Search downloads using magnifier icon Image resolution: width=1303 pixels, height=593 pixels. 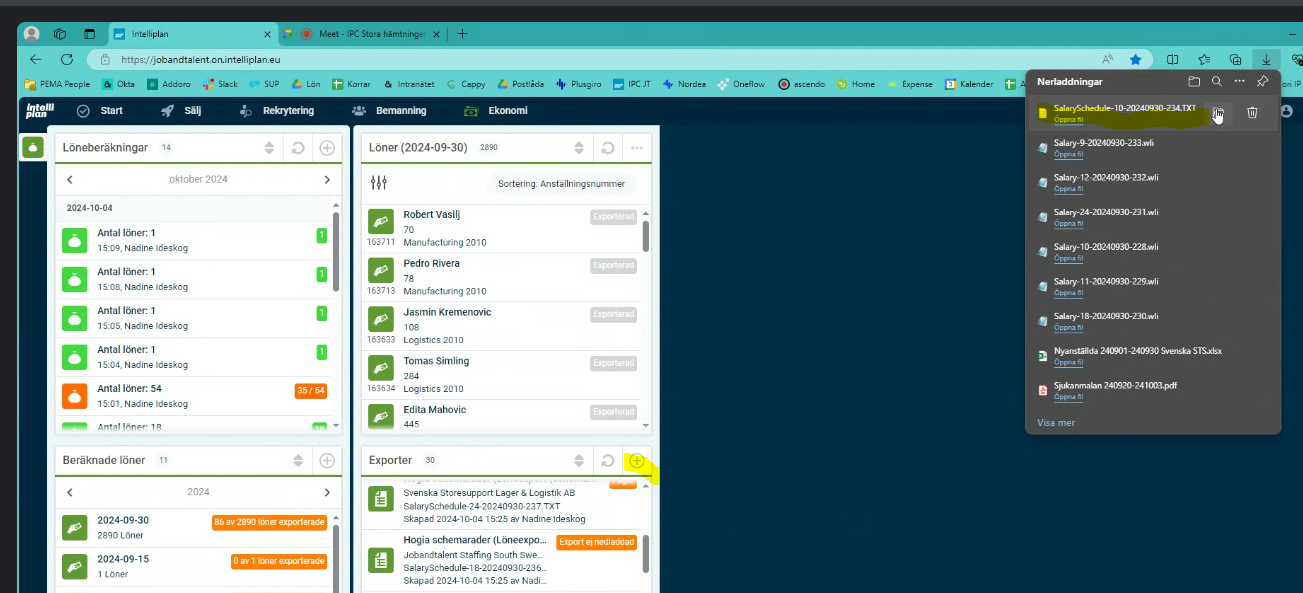click(1217, 81)
